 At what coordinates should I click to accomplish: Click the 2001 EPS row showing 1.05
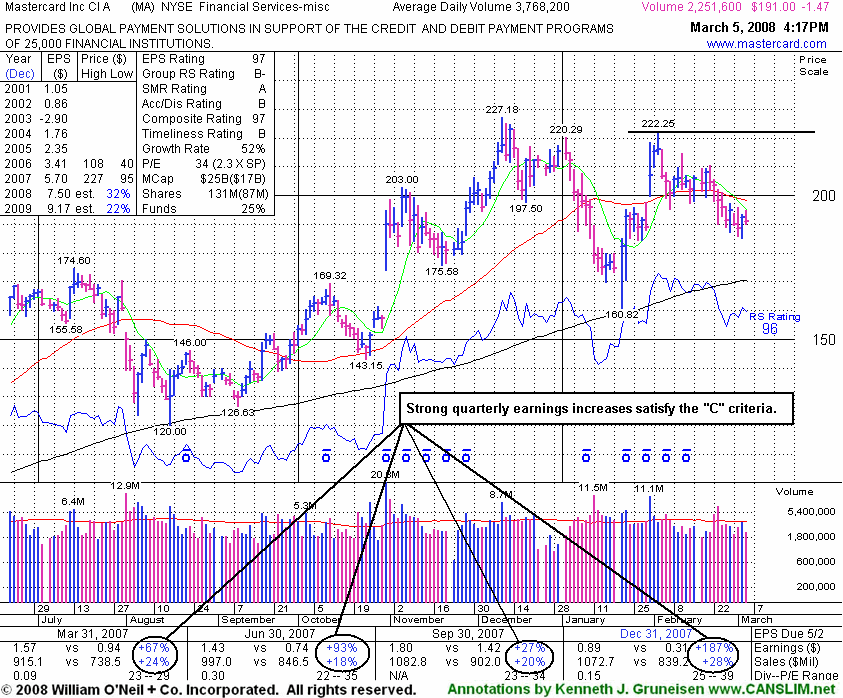click(x=36, y=89)
